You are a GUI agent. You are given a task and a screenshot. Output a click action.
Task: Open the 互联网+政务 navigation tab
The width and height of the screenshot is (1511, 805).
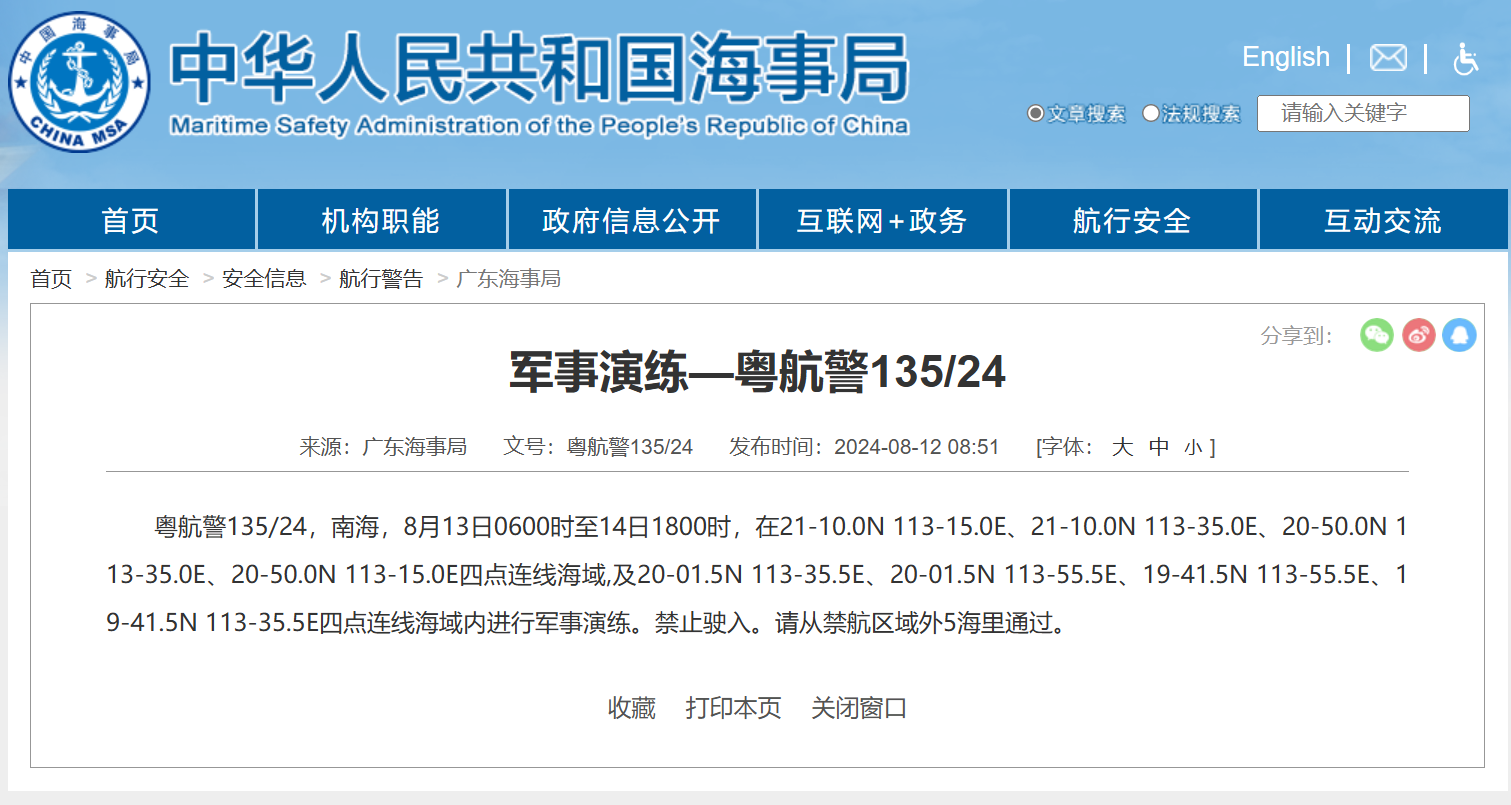[882, 220]
